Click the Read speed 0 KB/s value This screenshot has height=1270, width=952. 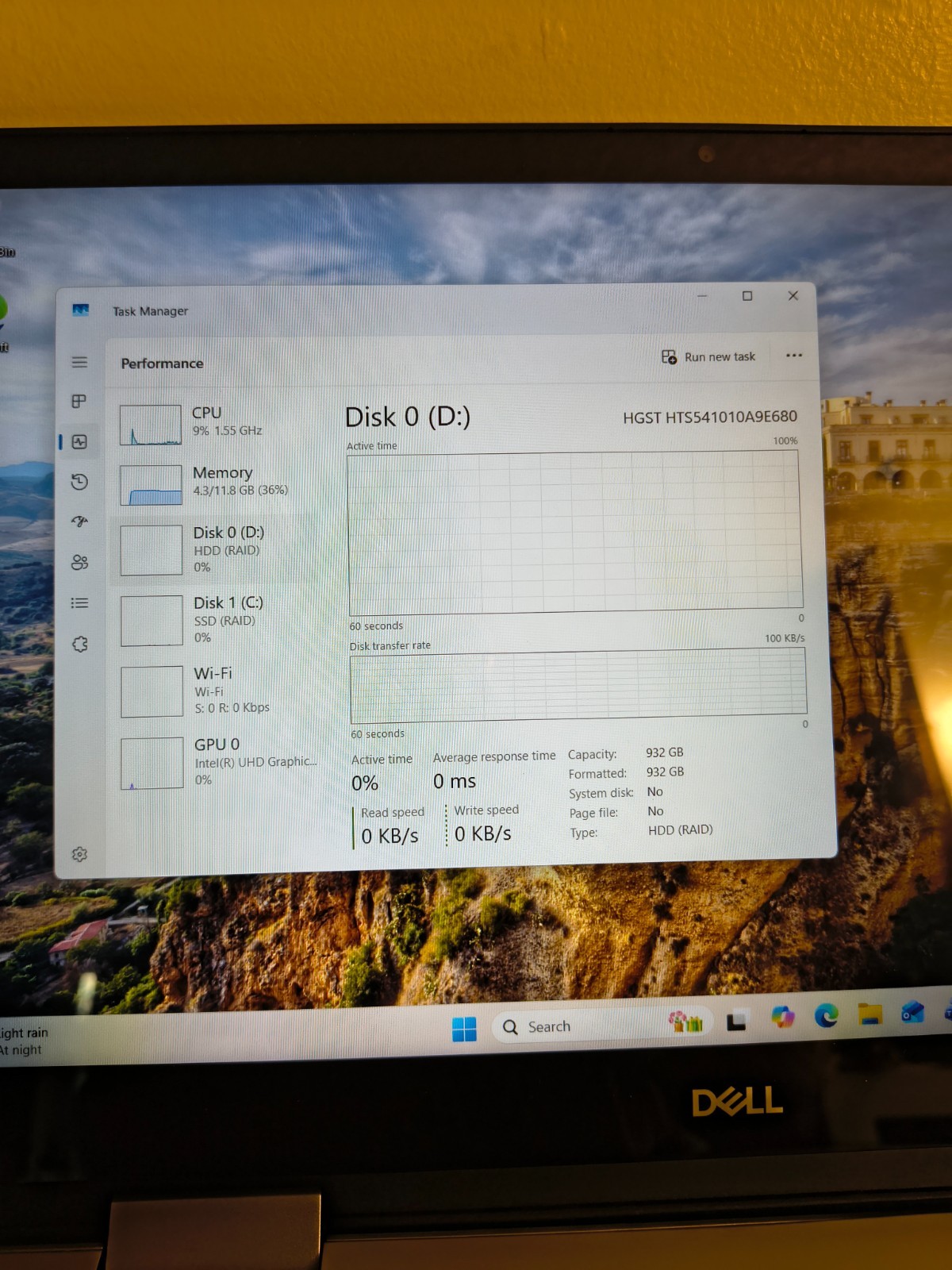(390, 837)
